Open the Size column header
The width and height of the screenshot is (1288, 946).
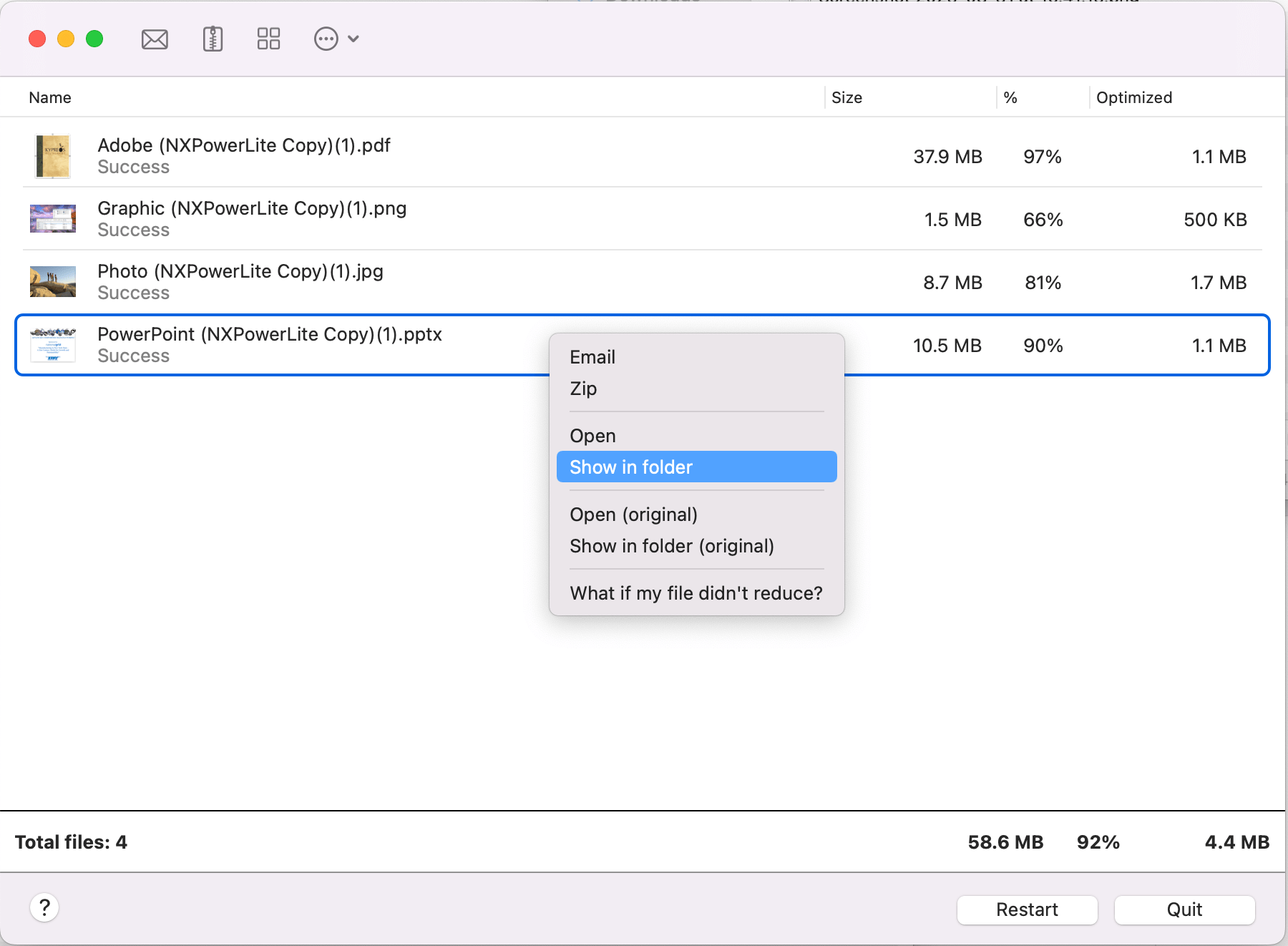pyautogui.click(x=847, y=97)
